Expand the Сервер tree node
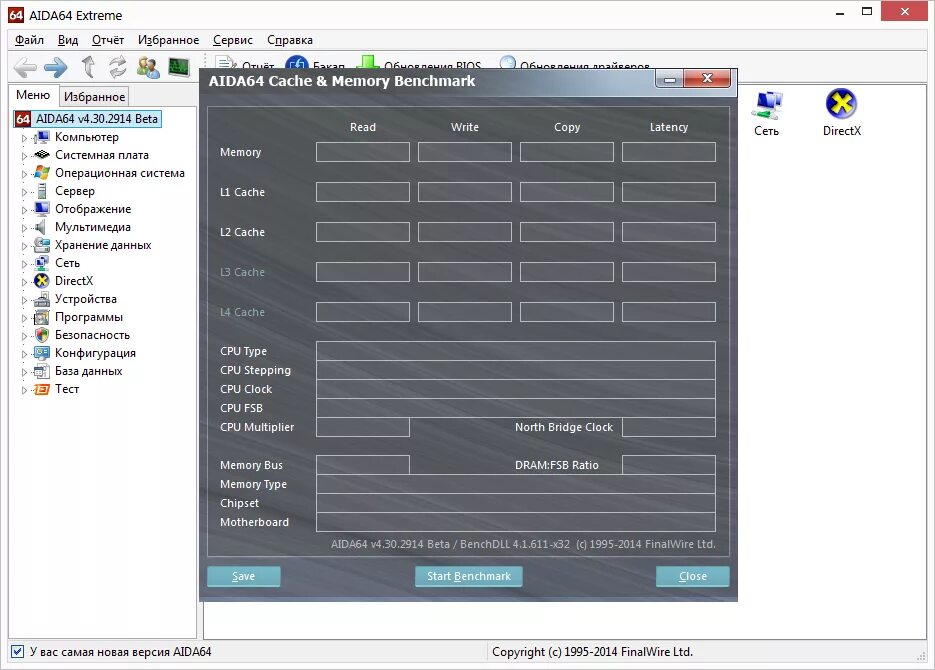 pos(24,192)
